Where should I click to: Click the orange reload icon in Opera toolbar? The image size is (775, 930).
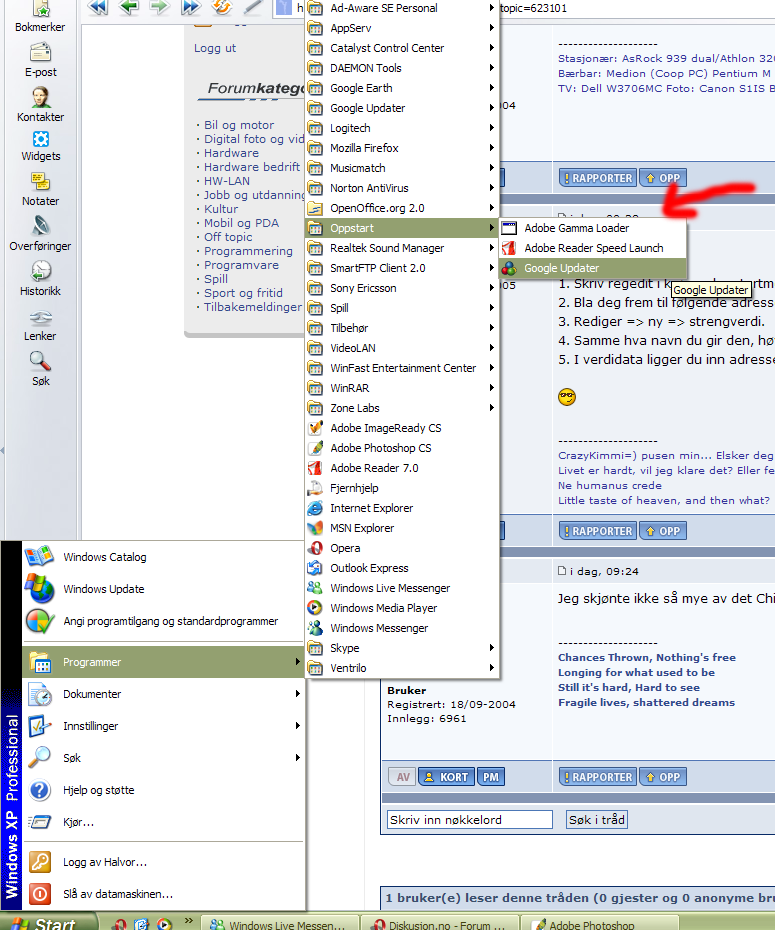(x=222, y=7)
